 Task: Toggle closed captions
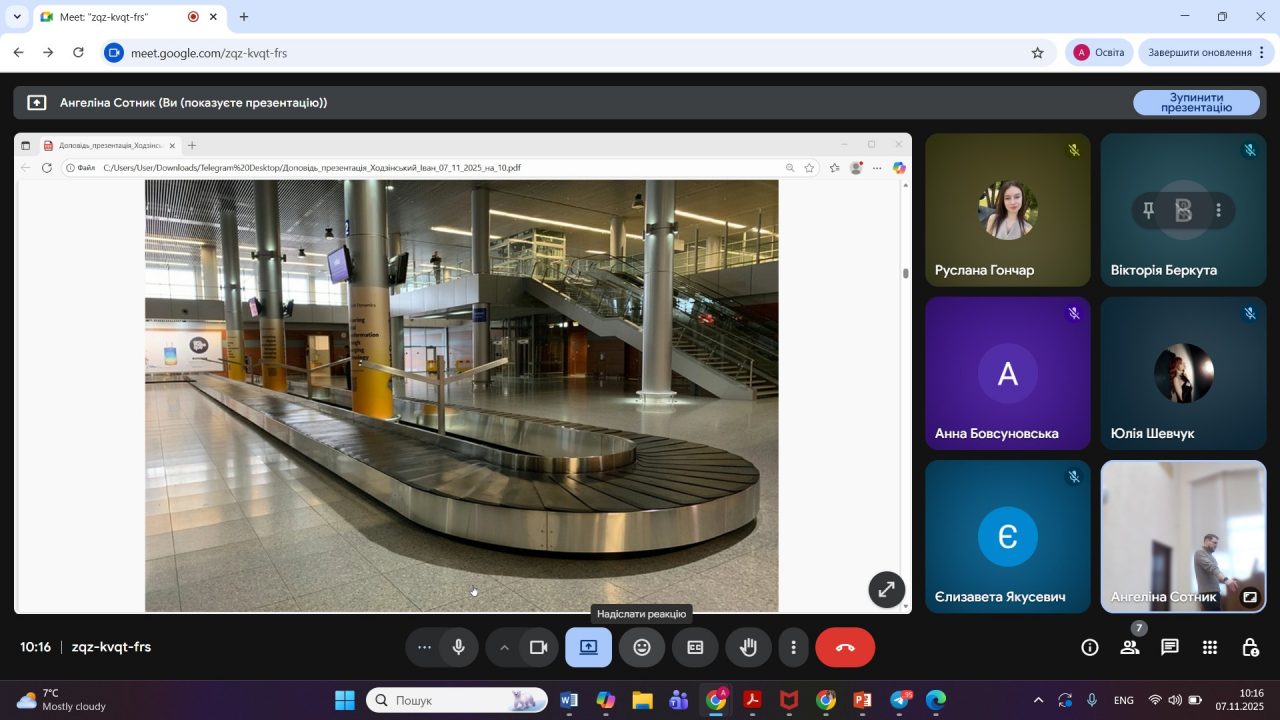(695, 647)
